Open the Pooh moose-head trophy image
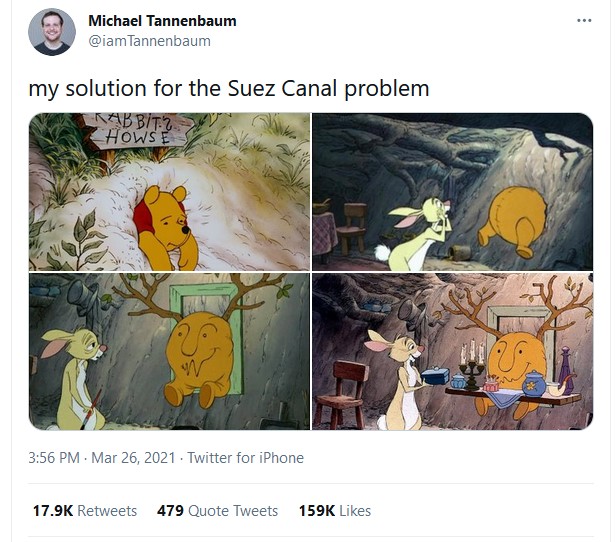Screen dimensions: 616x542 pyautogui.click(x=169, y=351)
